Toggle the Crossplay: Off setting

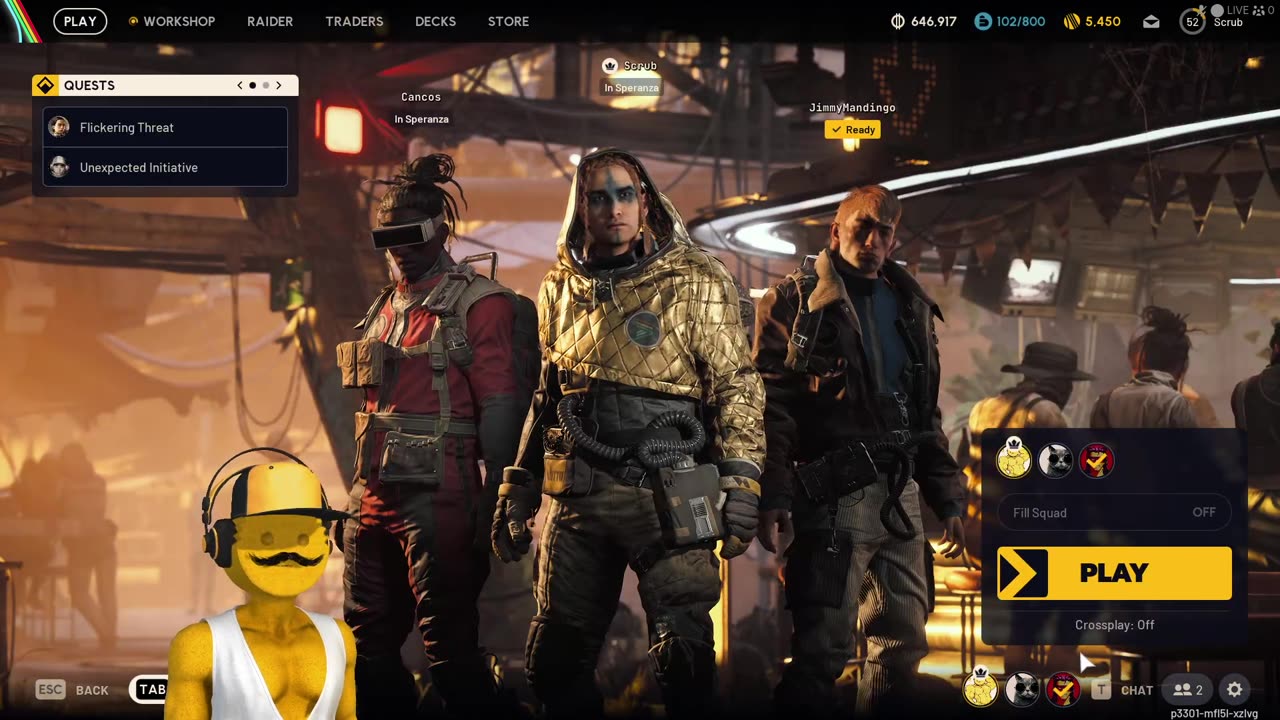tap(1114, 625)
